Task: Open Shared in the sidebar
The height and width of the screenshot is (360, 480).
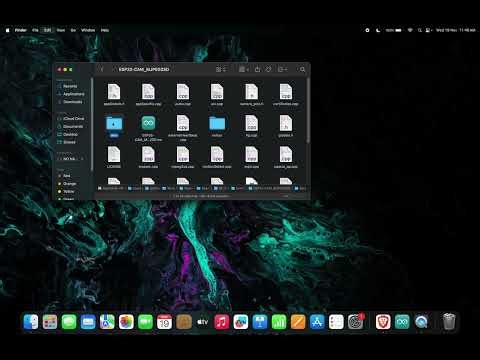Action: point(70,142)
